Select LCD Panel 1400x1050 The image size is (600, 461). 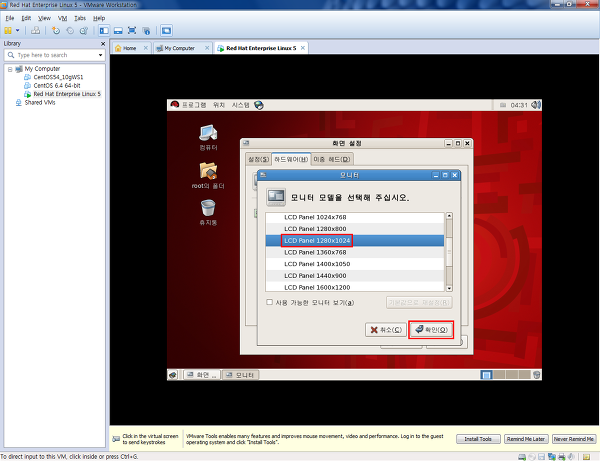pyautogui.click(x=355, y=264)
